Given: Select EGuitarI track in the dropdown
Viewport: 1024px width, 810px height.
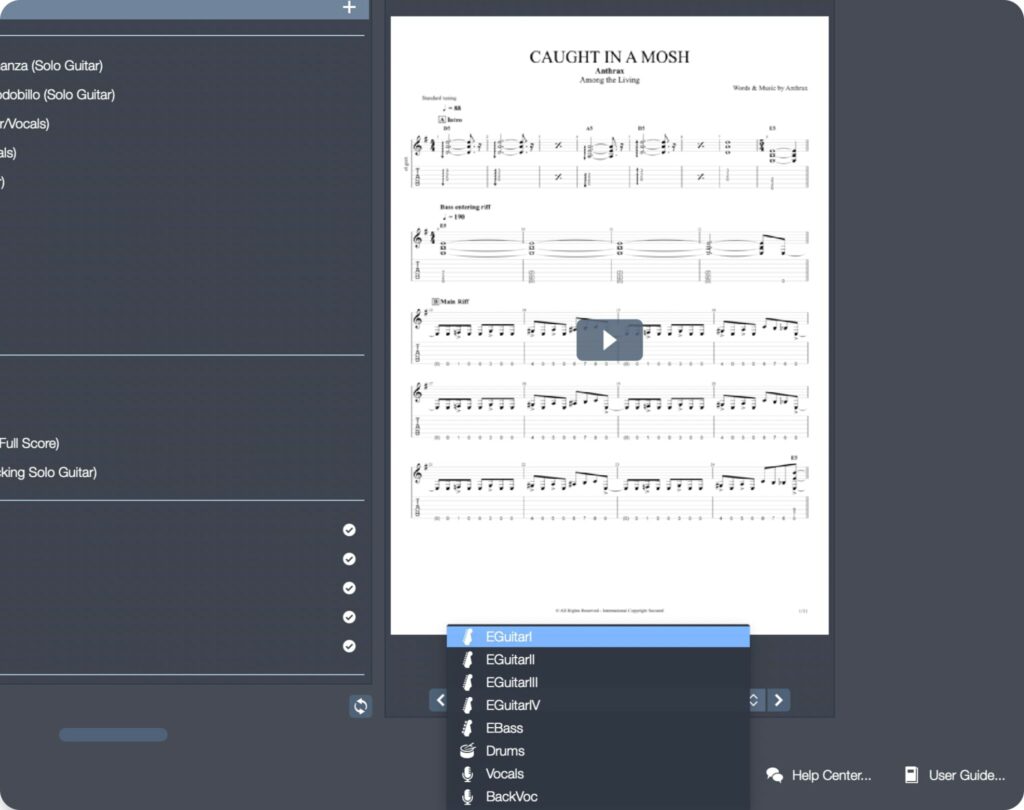Looking at the screenshot, I should pyautogui.click(x=598, y=636).
